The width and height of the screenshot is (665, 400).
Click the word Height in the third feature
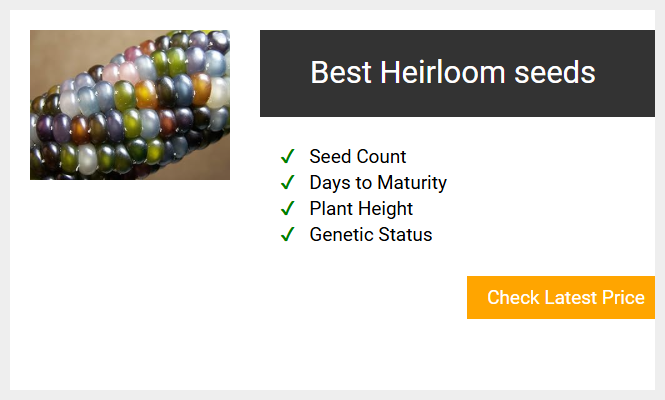[x=385, y=209]
